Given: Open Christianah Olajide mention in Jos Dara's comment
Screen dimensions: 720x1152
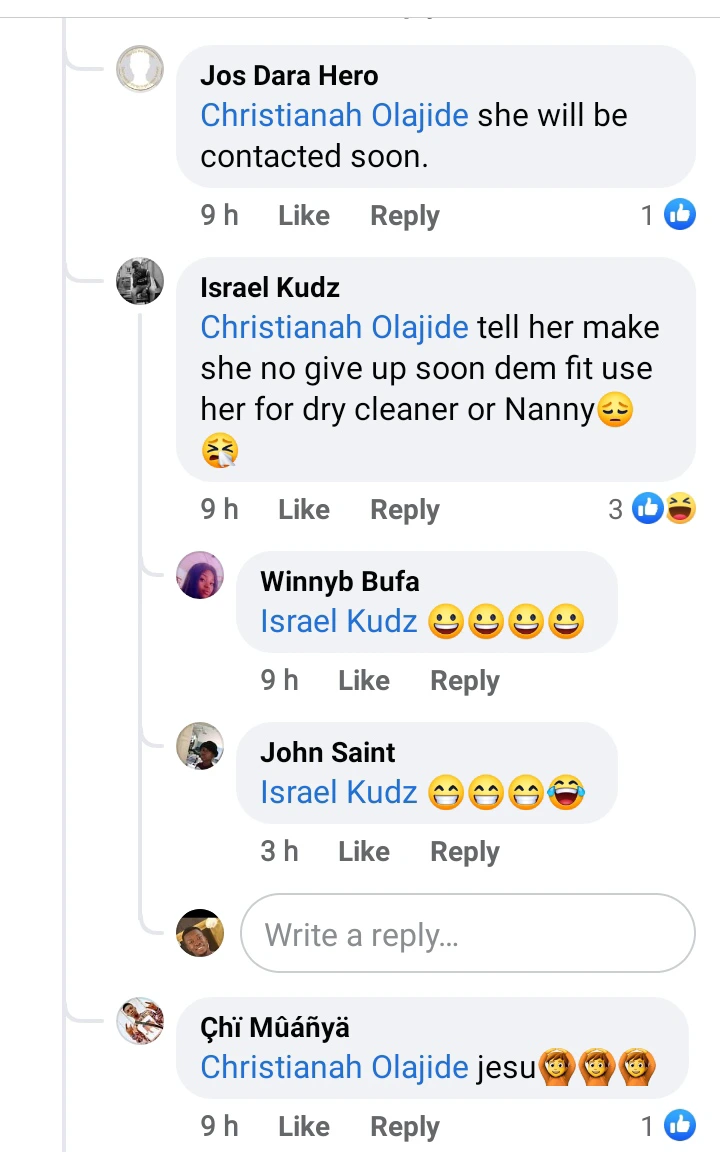Looking at the screenshot, I should (x=334, y=115).
